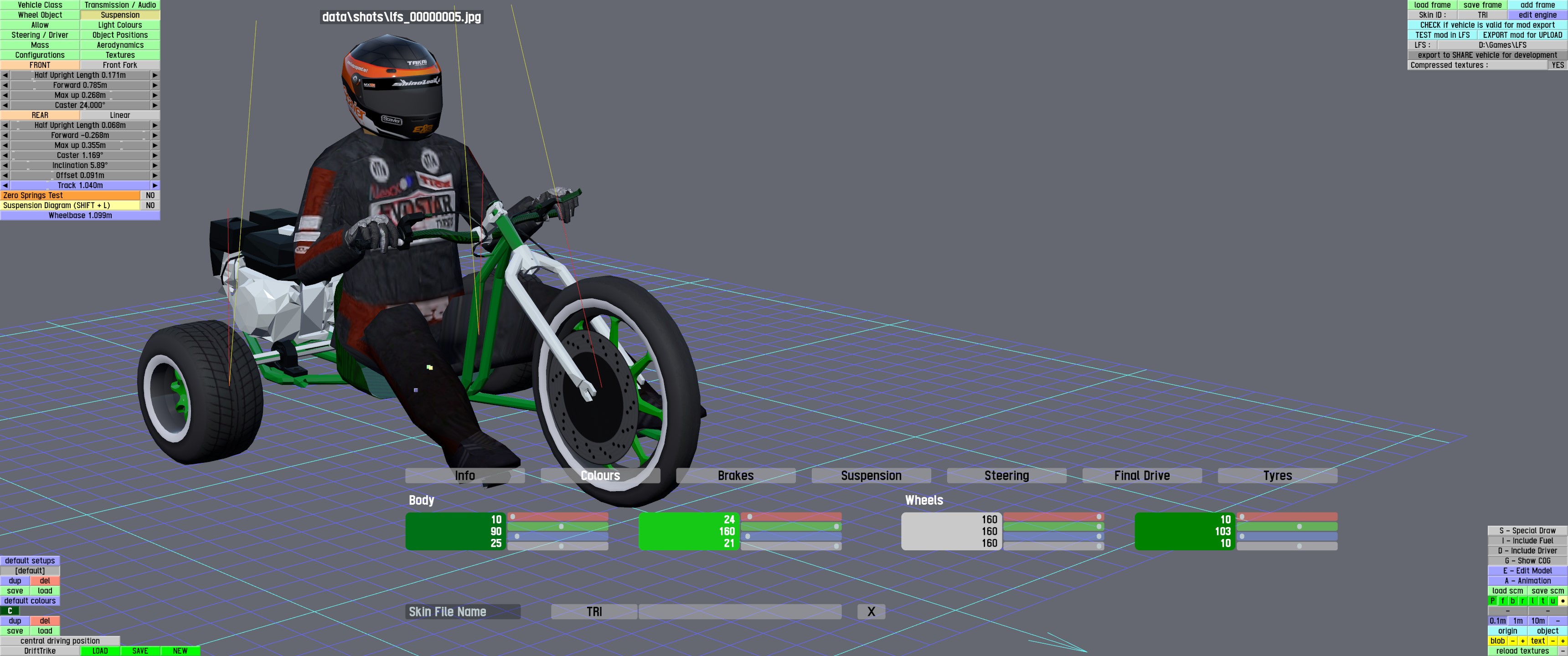Decrease text size with minus button

tap(1553, 641)
